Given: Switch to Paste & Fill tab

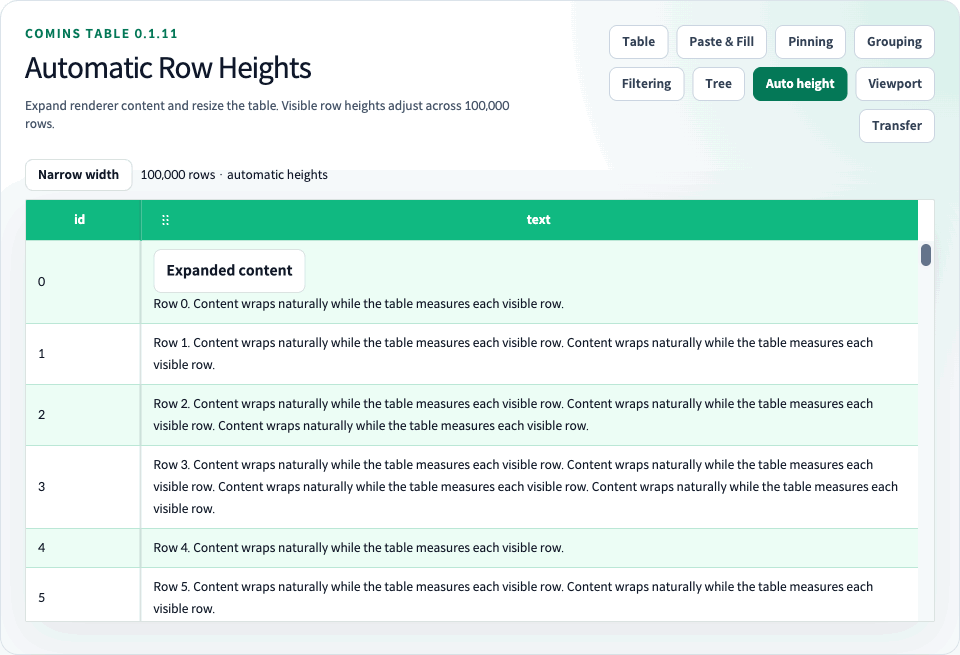Looking at the screenshot, I should coord(721,42).
